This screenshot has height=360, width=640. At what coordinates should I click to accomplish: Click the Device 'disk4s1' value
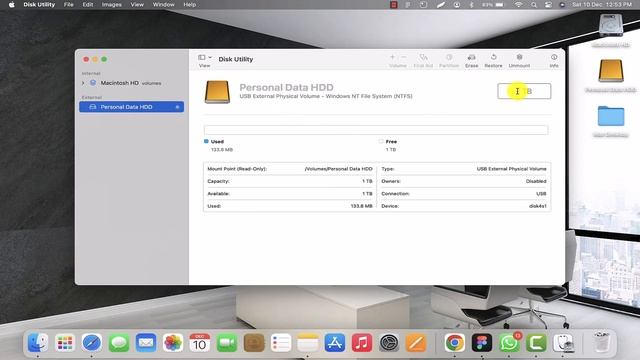(x=538, y=206)
